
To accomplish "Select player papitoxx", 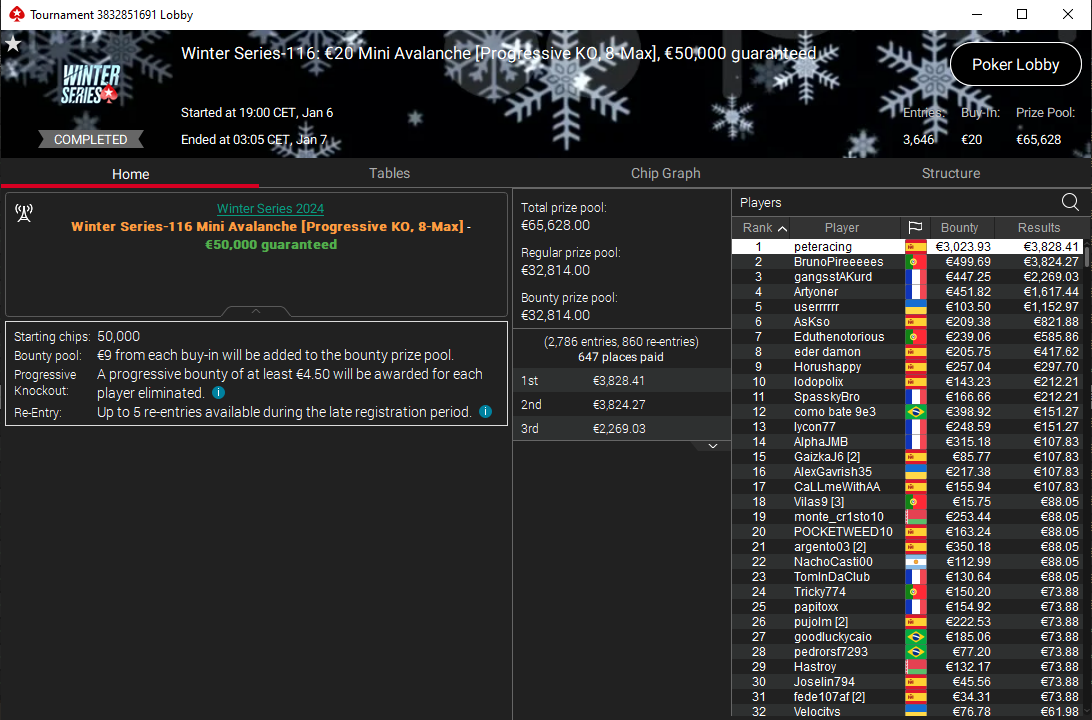I will pos(907,606).
